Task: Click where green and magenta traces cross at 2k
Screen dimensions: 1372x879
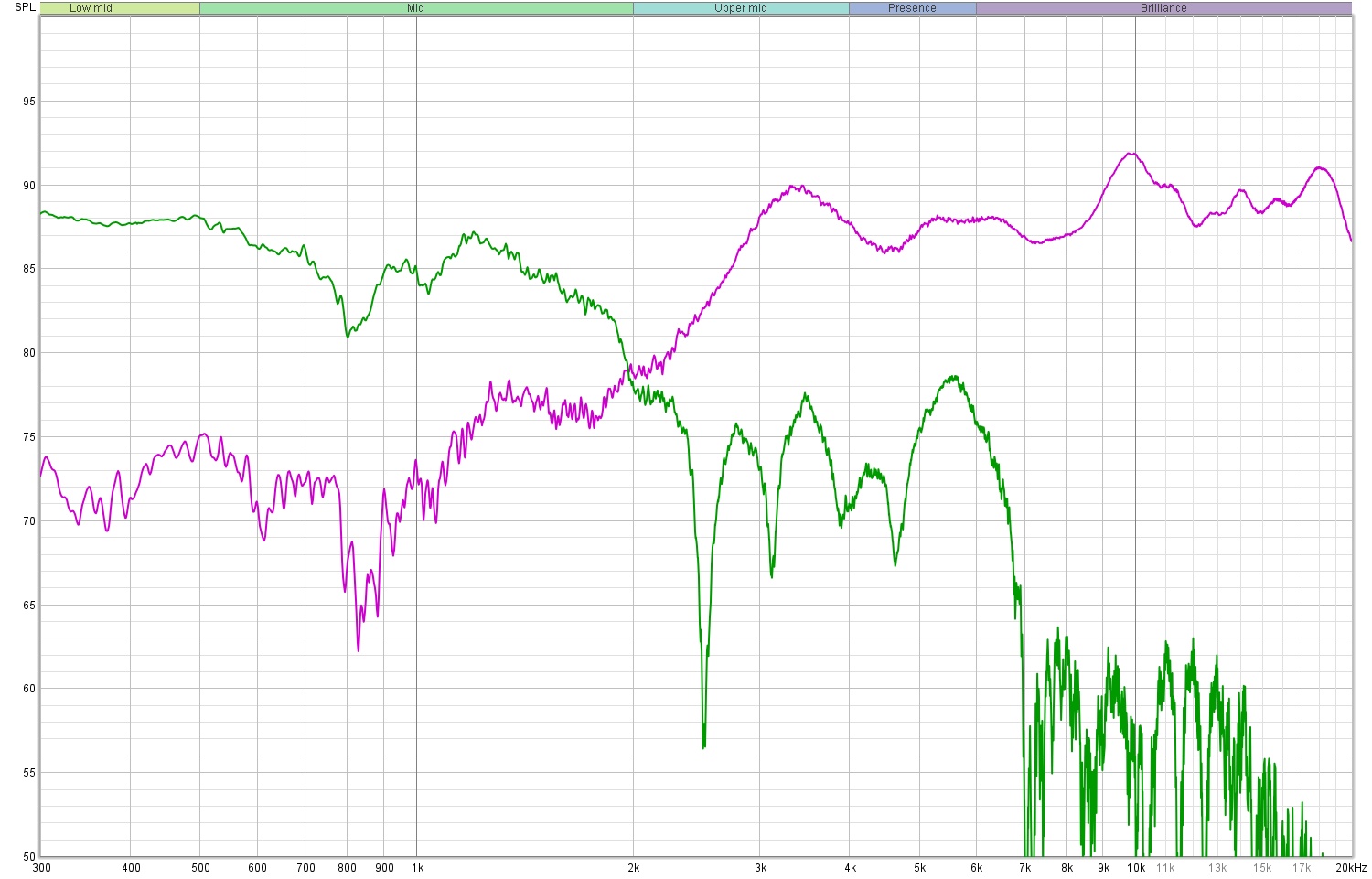Action: point(631,370)
